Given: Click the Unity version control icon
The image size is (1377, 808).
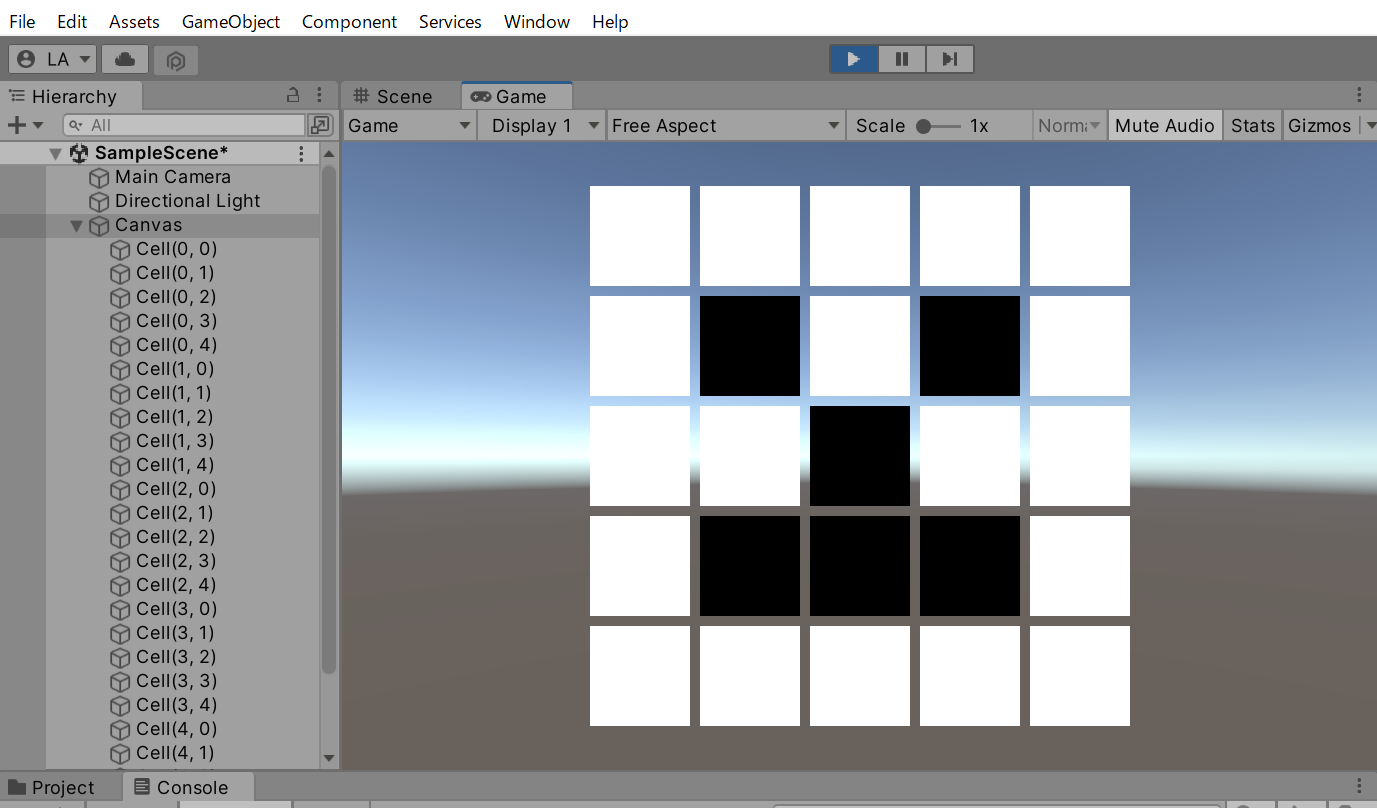Looking at the screenshot, I should tap(176, 60).
